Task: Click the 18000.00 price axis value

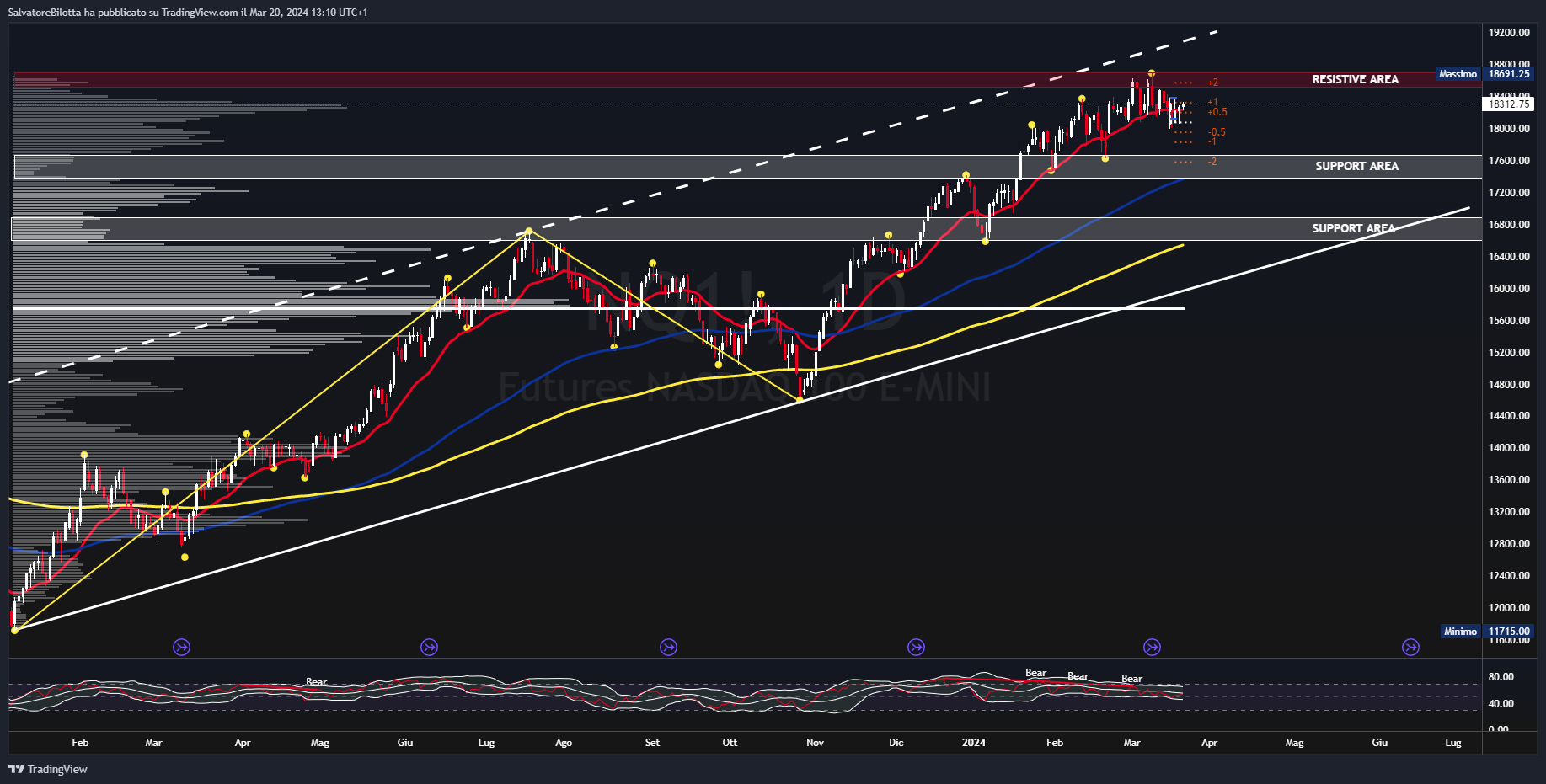Action: [x=1509, y=129]
